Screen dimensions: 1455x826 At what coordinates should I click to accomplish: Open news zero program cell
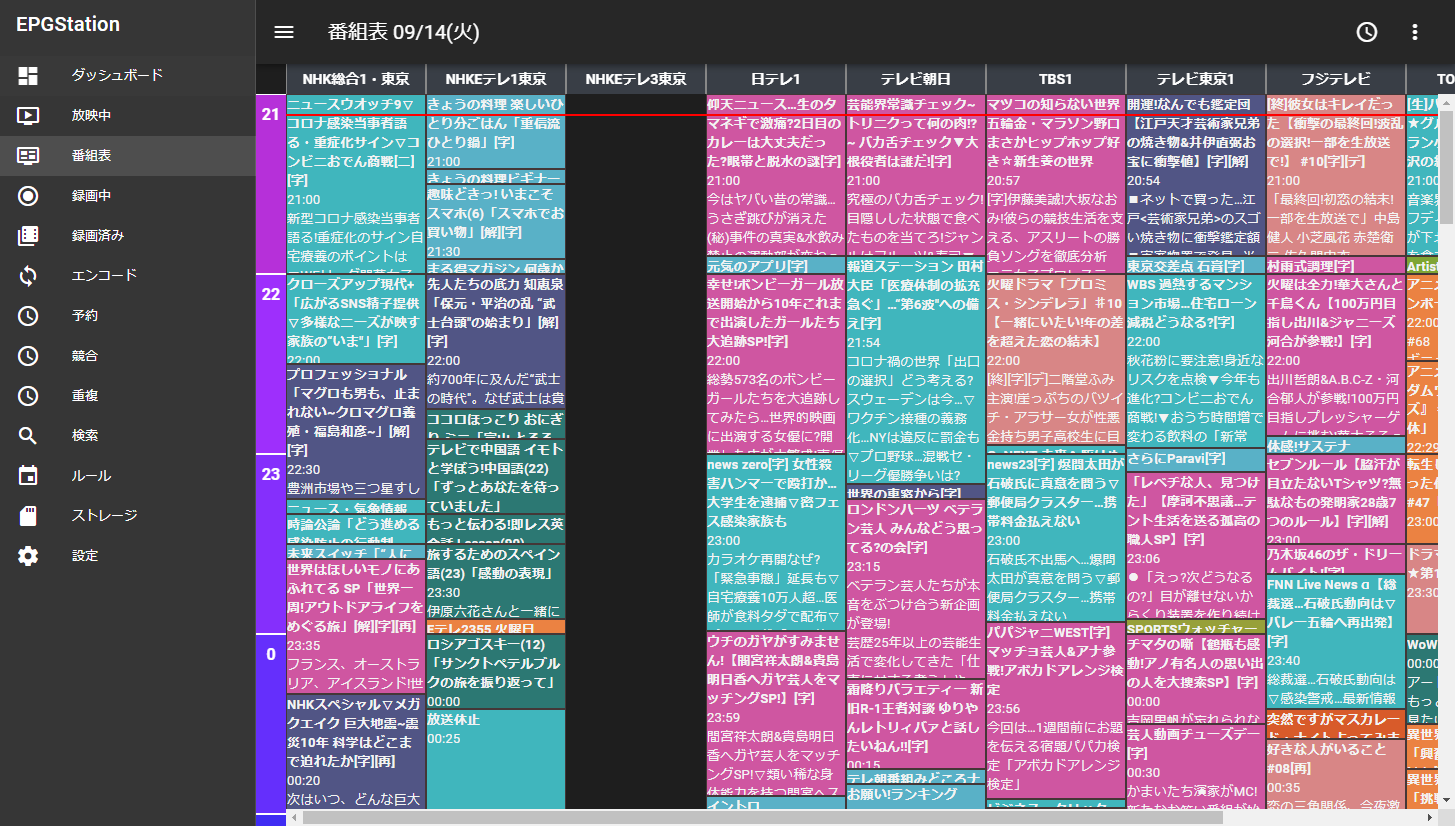[776, 543]
